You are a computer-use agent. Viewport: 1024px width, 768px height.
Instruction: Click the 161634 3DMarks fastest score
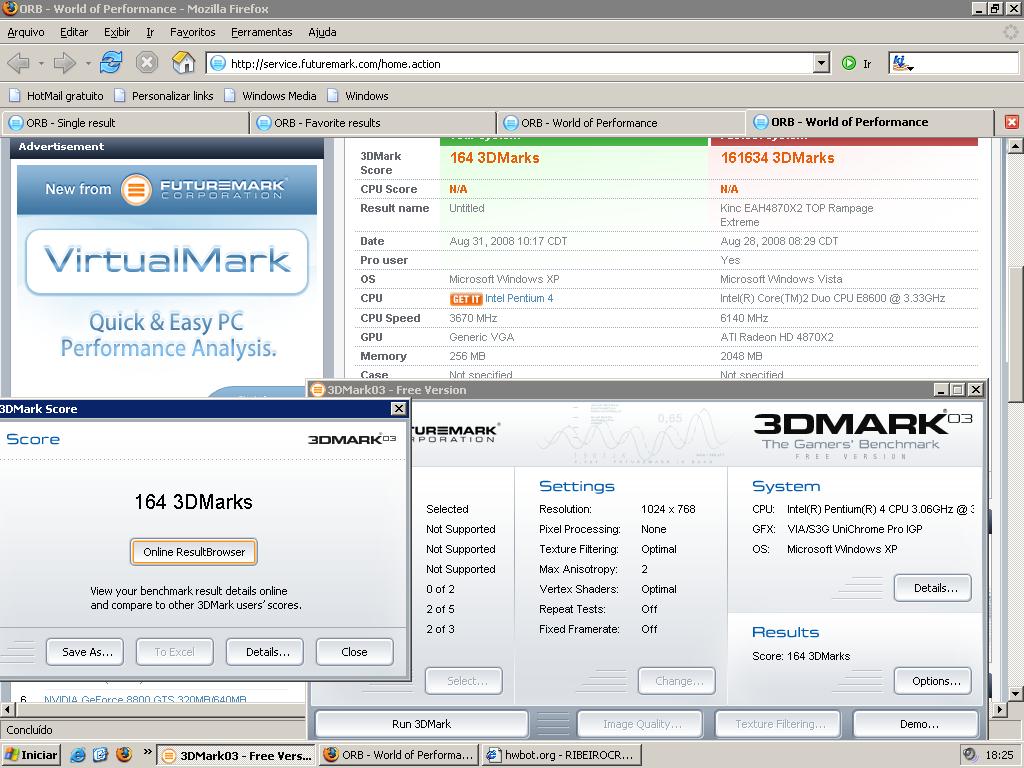click(x=777, y=158)
